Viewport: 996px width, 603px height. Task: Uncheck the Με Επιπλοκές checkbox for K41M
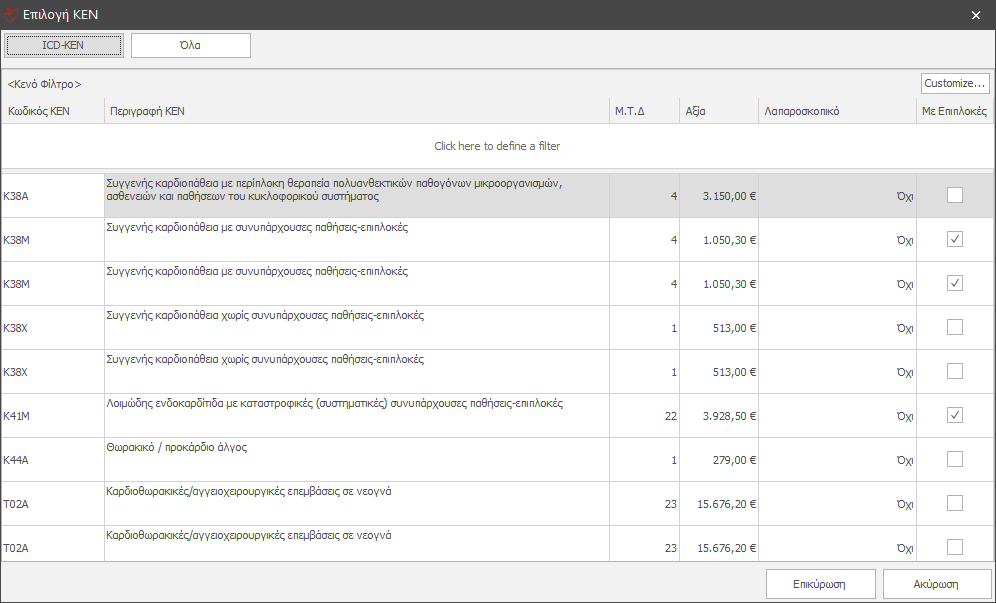955,415
